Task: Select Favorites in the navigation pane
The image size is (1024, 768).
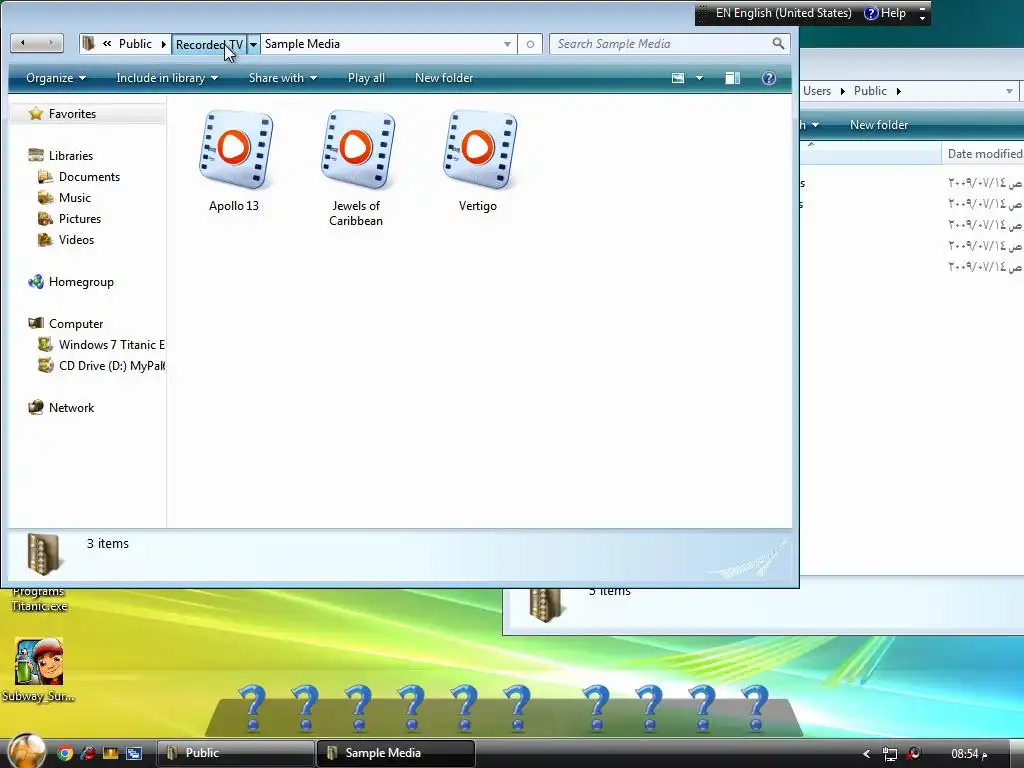Action: (x=72, y=114)
